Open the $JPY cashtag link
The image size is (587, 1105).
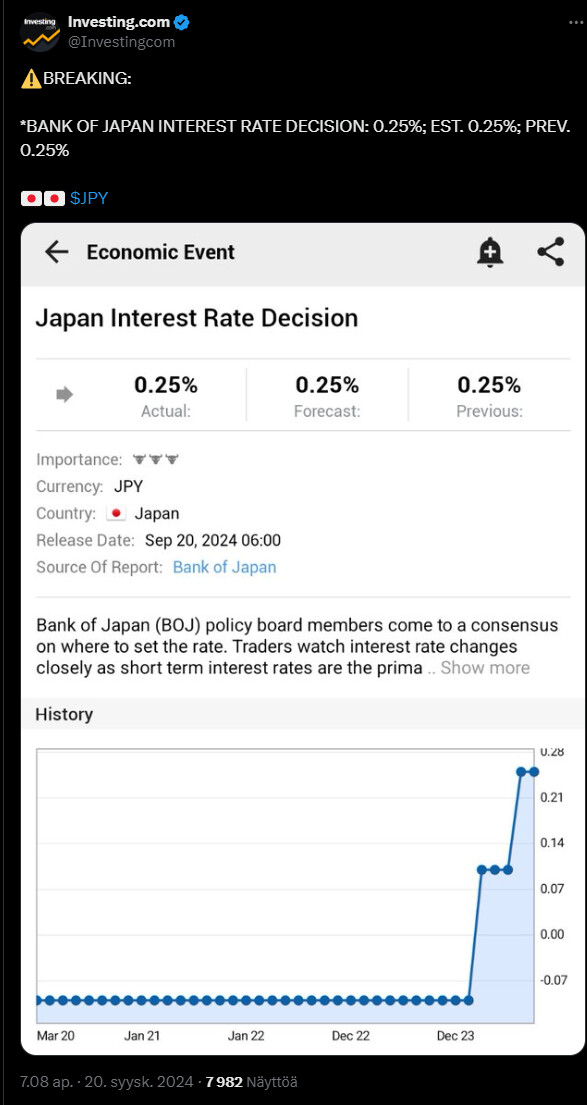tap(89, 198)
